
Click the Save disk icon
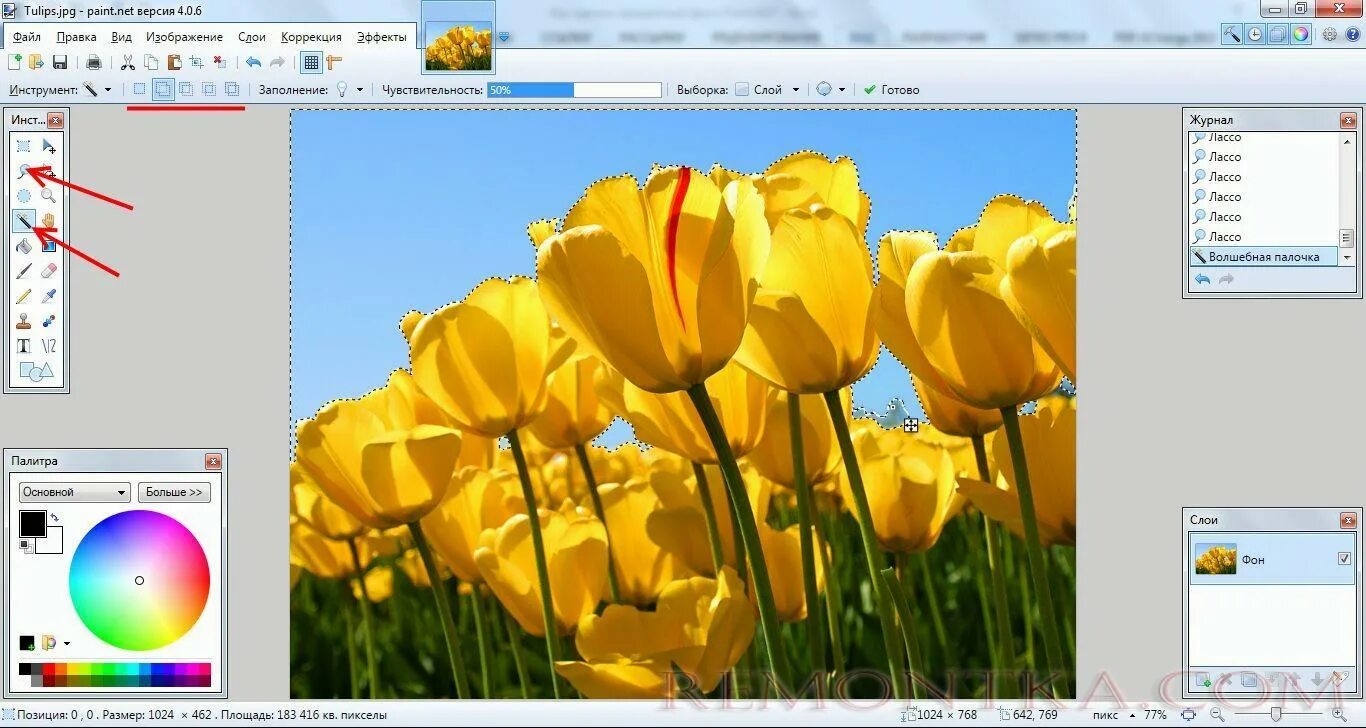tap(60, 62)
